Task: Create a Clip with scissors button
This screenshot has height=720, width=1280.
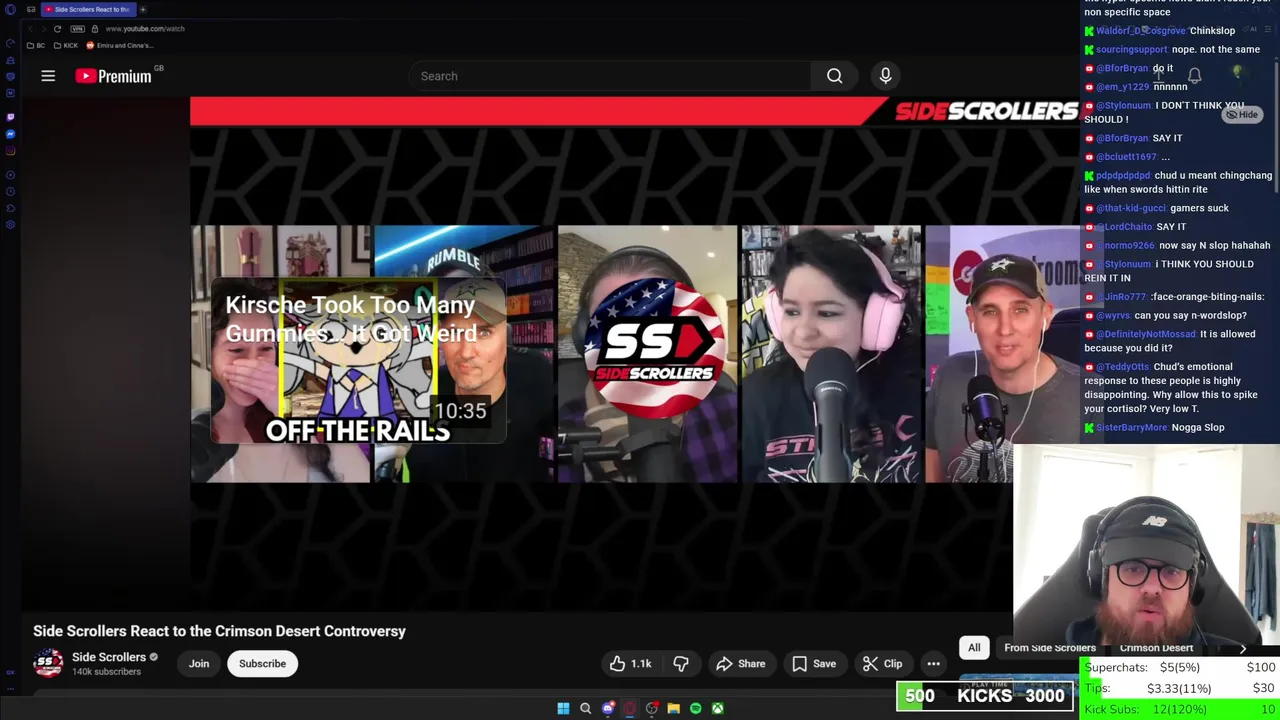Action: pyautogui.click(x=882, y=664)
